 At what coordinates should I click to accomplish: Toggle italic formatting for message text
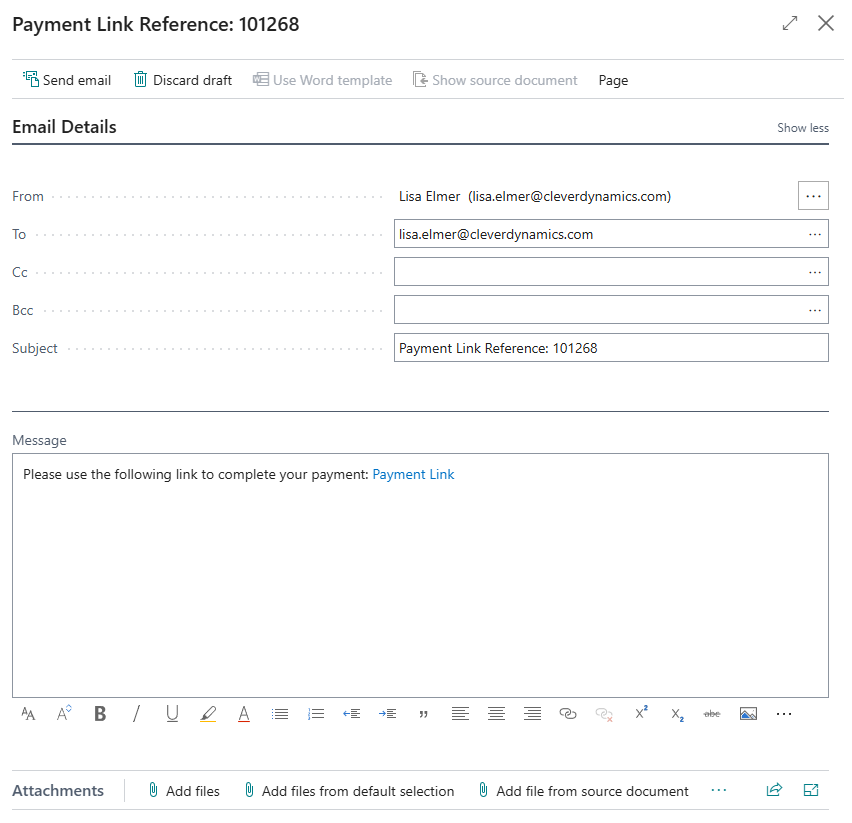(x=136, y=714)
